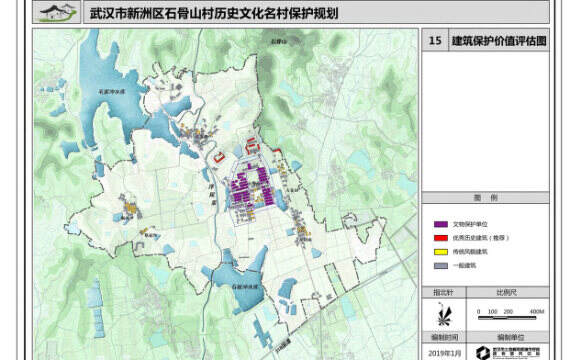
Task: Click the 指北针 header cell
Action: pos(444,292)
